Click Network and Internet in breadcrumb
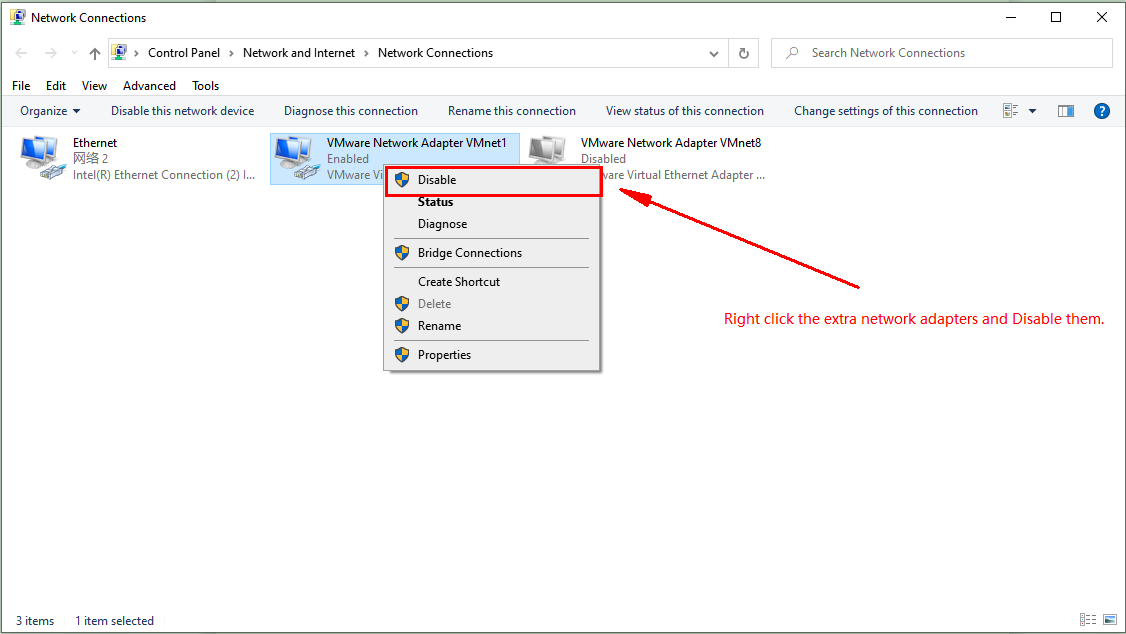This screenshot has width=1126, height=634. pyautogui.click(x=299, y=53)
